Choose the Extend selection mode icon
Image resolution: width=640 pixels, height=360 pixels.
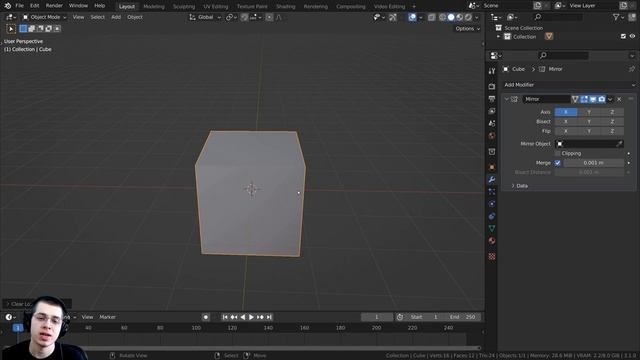[x=31, y=29]
